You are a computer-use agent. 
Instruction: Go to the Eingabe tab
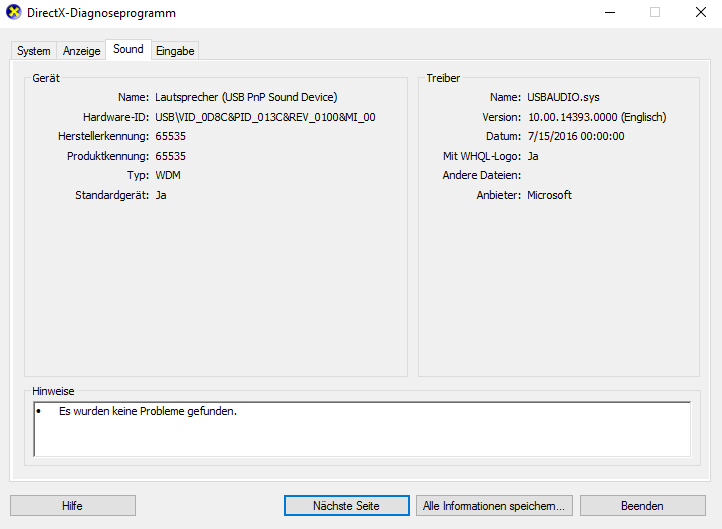[175, 51]
